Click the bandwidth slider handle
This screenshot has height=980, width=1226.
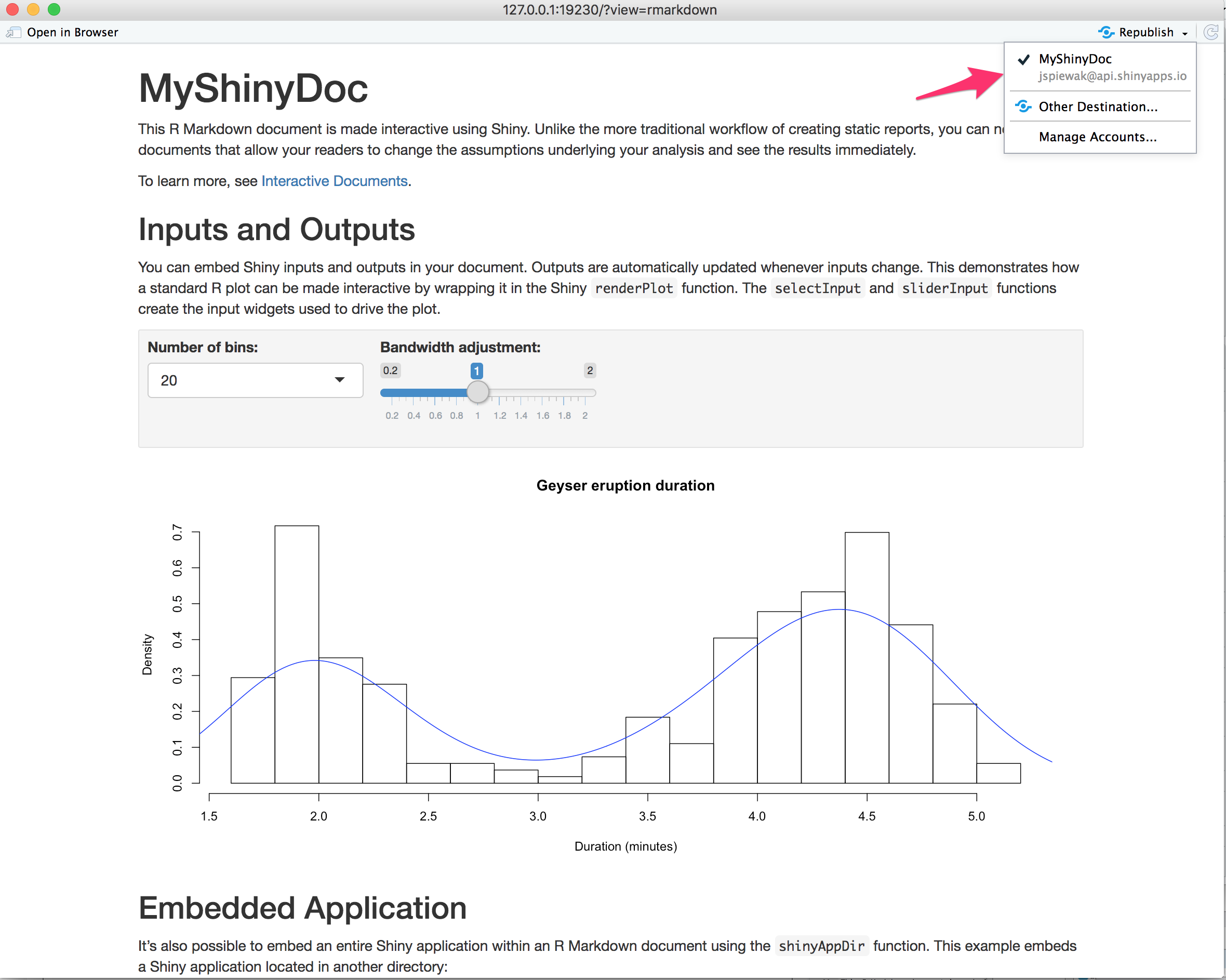pyautogui.click(x=477, y=392)
